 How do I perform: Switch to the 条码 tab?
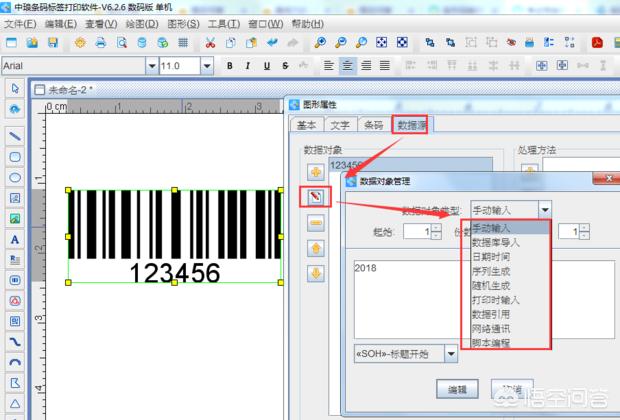click(373, 125)
